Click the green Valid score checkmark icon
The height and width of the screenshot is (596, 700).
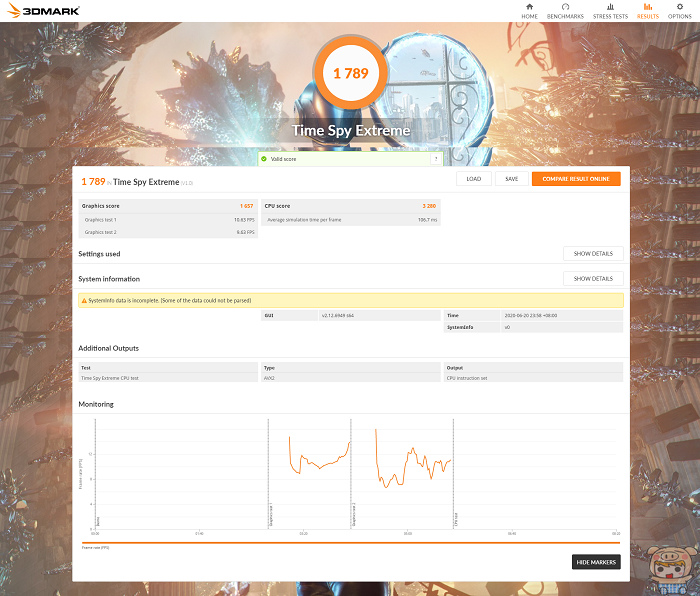264,159
